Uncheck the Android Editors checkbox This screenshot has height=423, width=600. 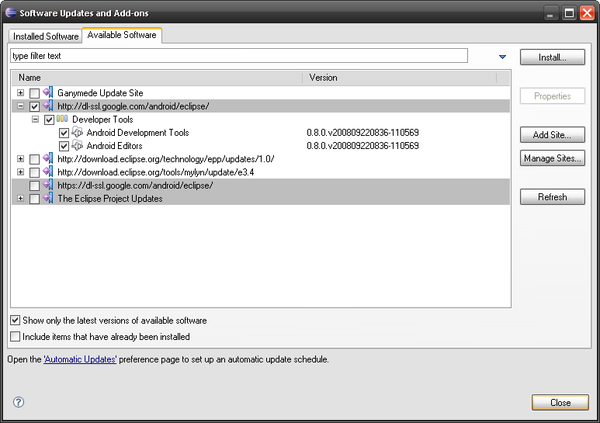(x=64, y=145)
